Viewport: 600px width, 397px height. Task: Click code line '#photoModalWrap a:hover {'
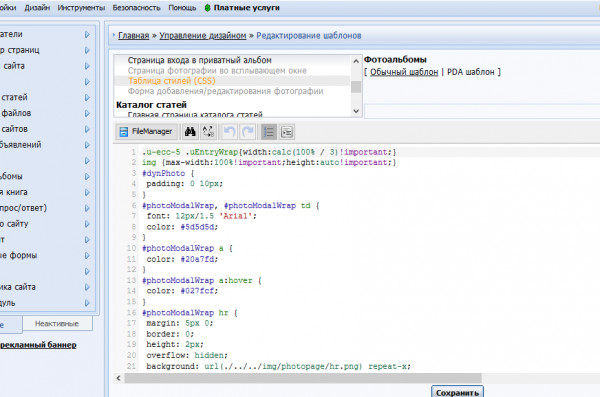click(201, 281)
